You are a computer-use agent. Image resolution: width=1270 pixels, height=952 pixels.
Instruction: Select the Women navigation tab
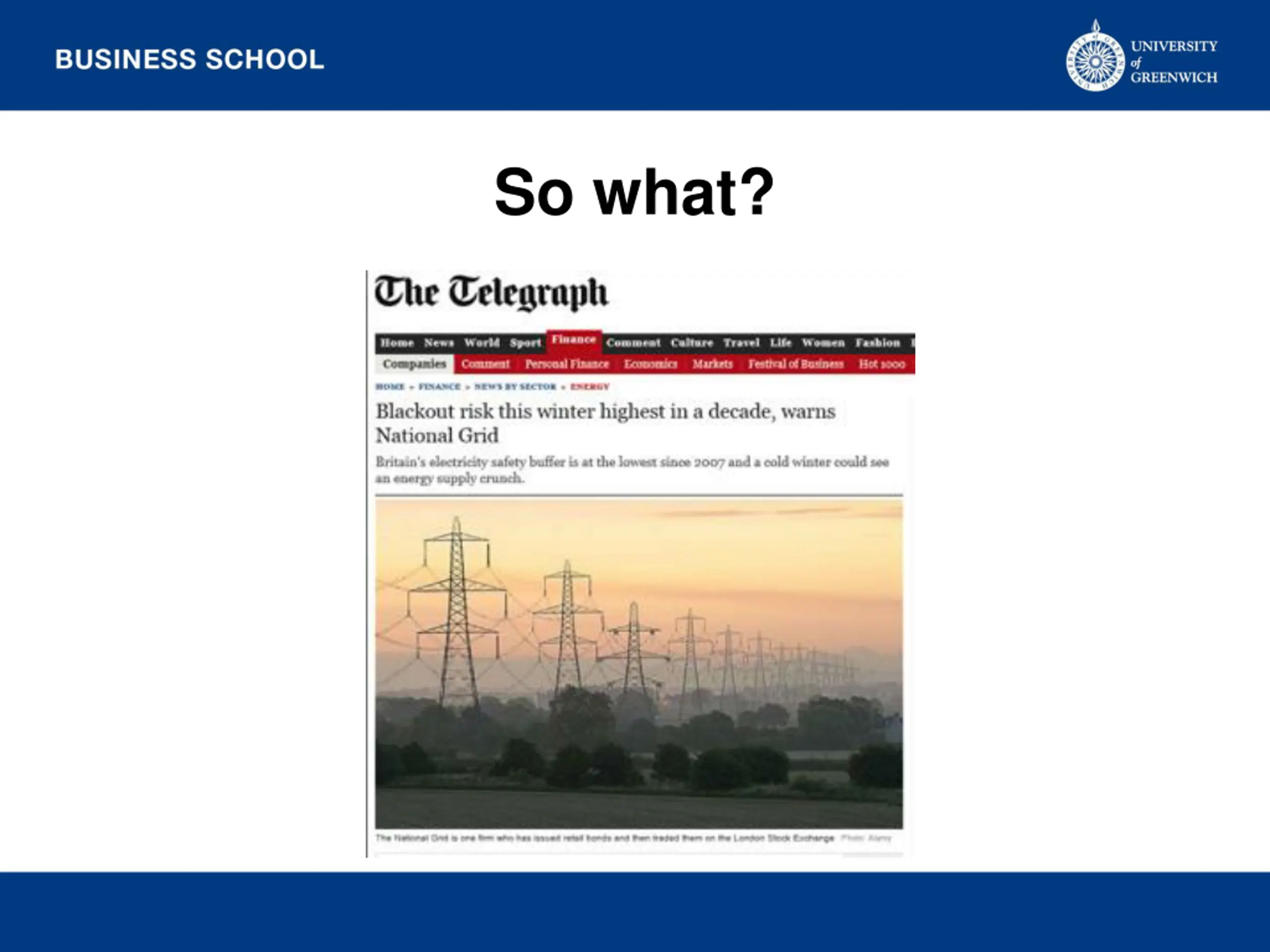824,343
